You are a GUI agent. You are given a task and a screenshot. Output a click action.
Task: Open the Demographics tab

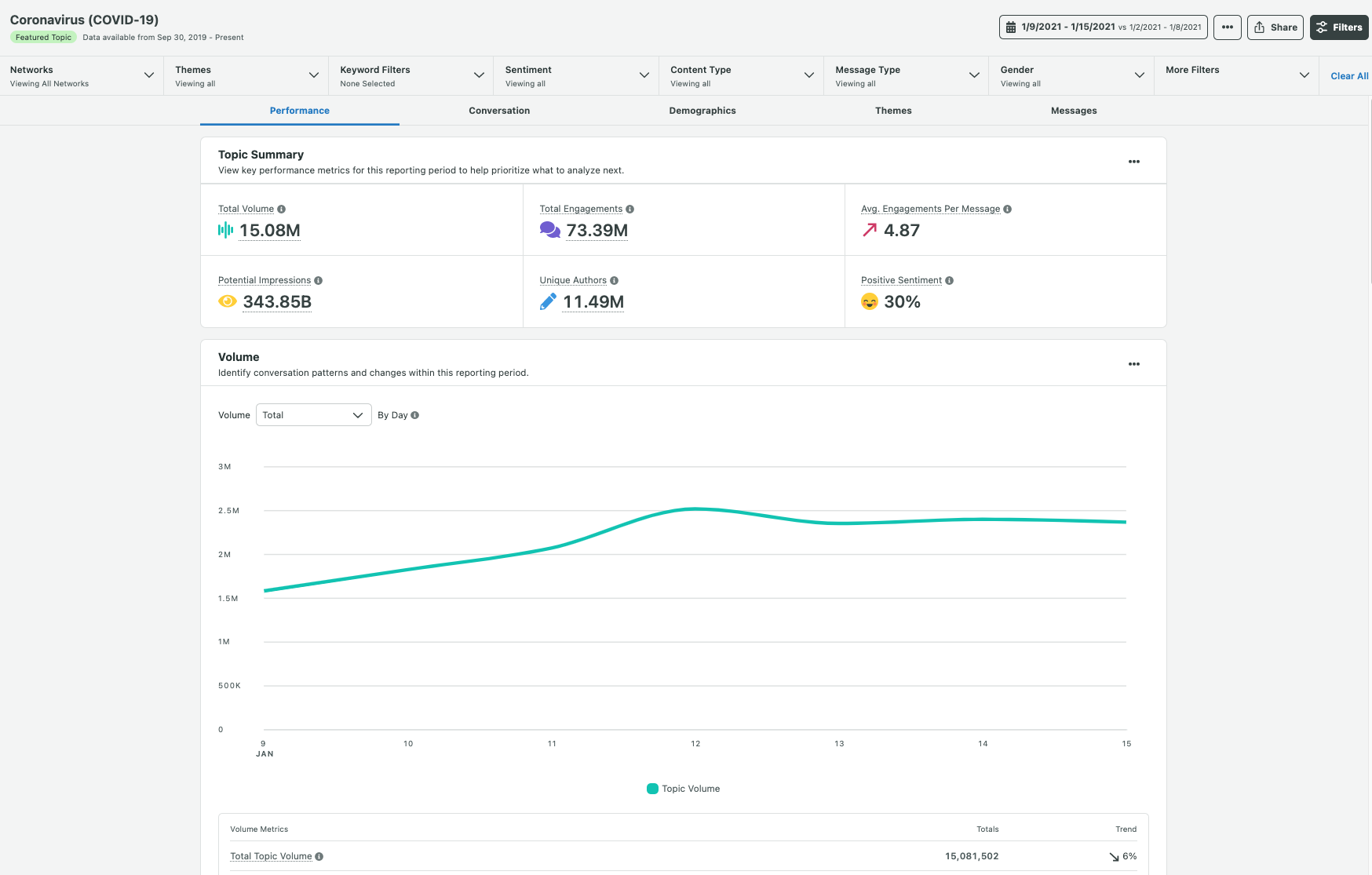702,111
